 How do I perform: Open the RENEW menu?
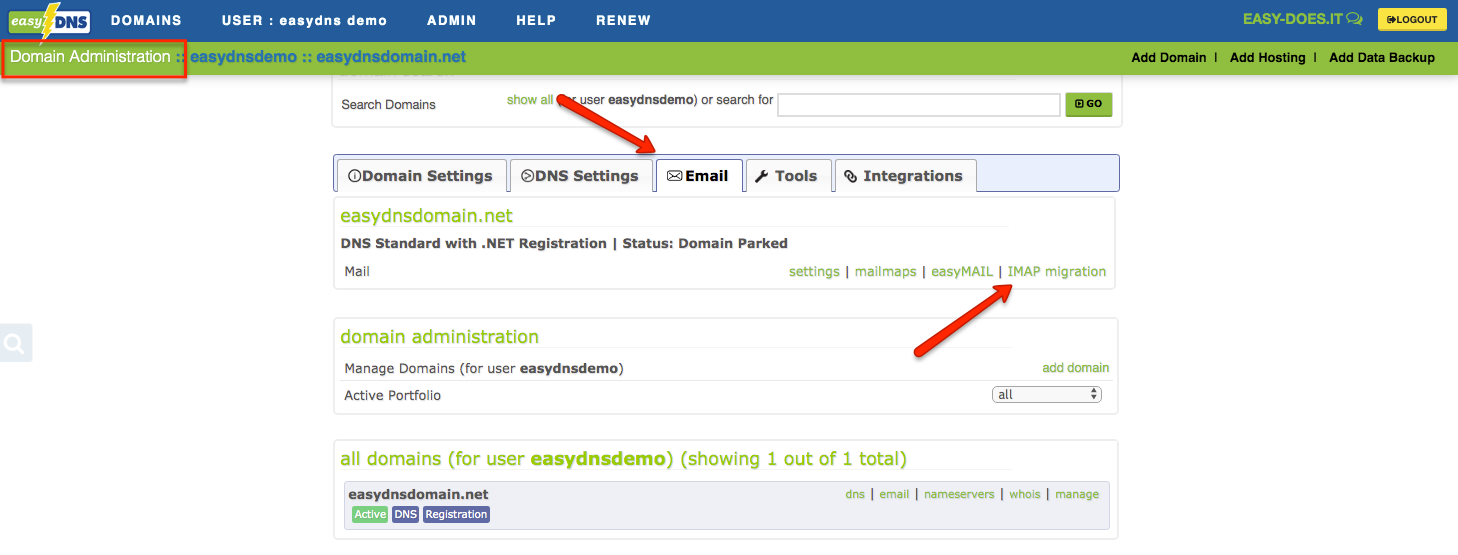623,20
